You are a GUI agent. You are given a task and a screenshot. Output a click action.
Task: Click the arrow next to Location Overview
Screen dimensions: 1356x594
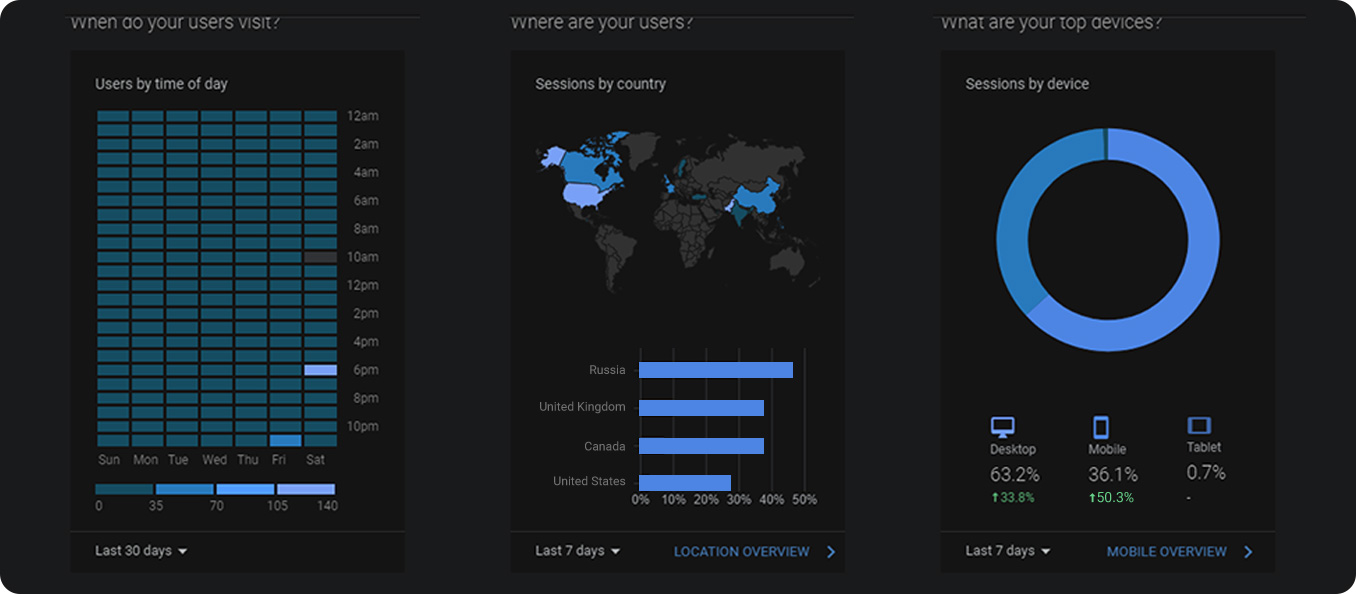pos(831,551)
